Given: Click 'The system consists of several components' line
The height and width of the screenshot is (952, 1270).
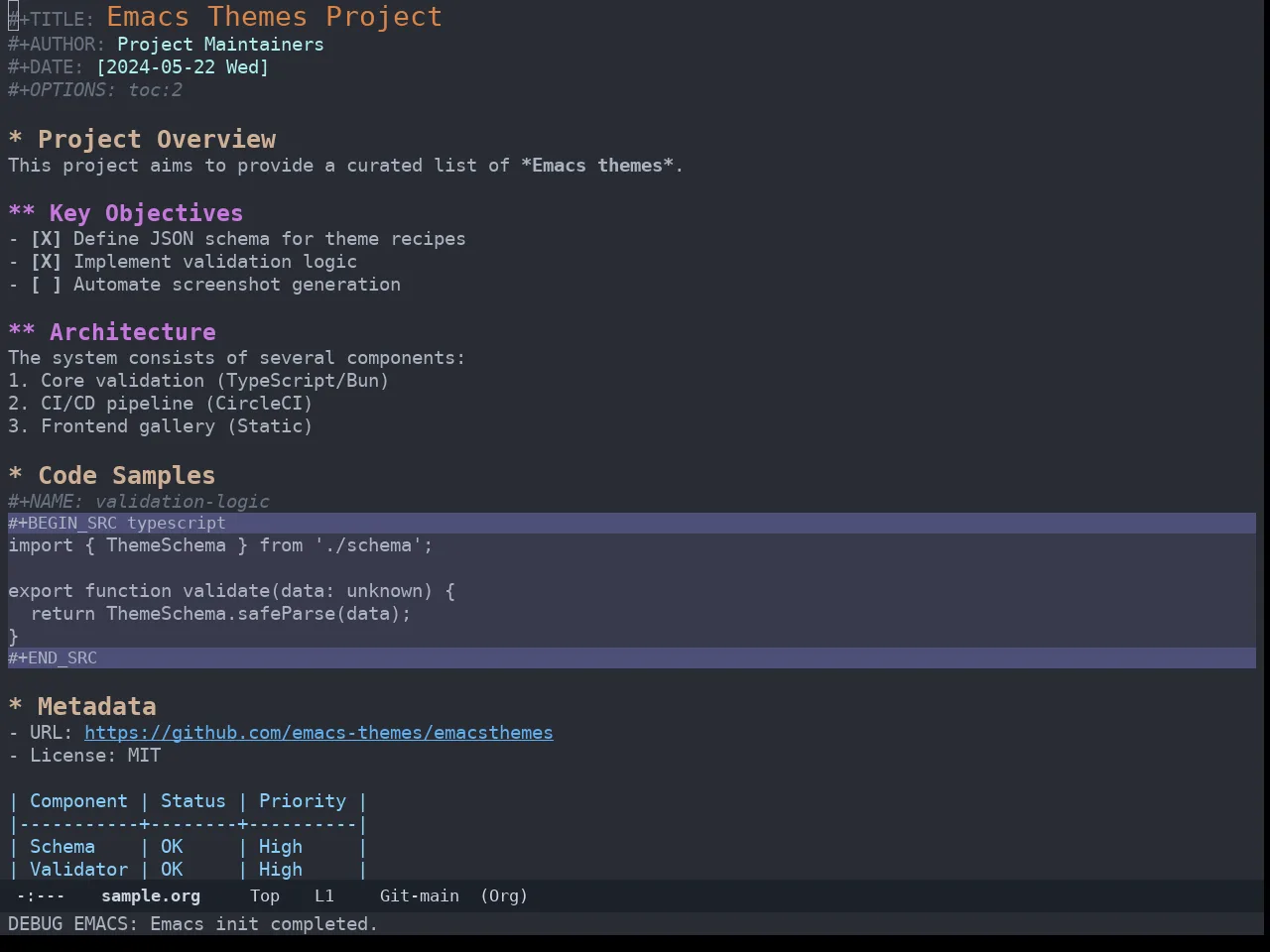Looking at the screenshot, I should [236, 358].
